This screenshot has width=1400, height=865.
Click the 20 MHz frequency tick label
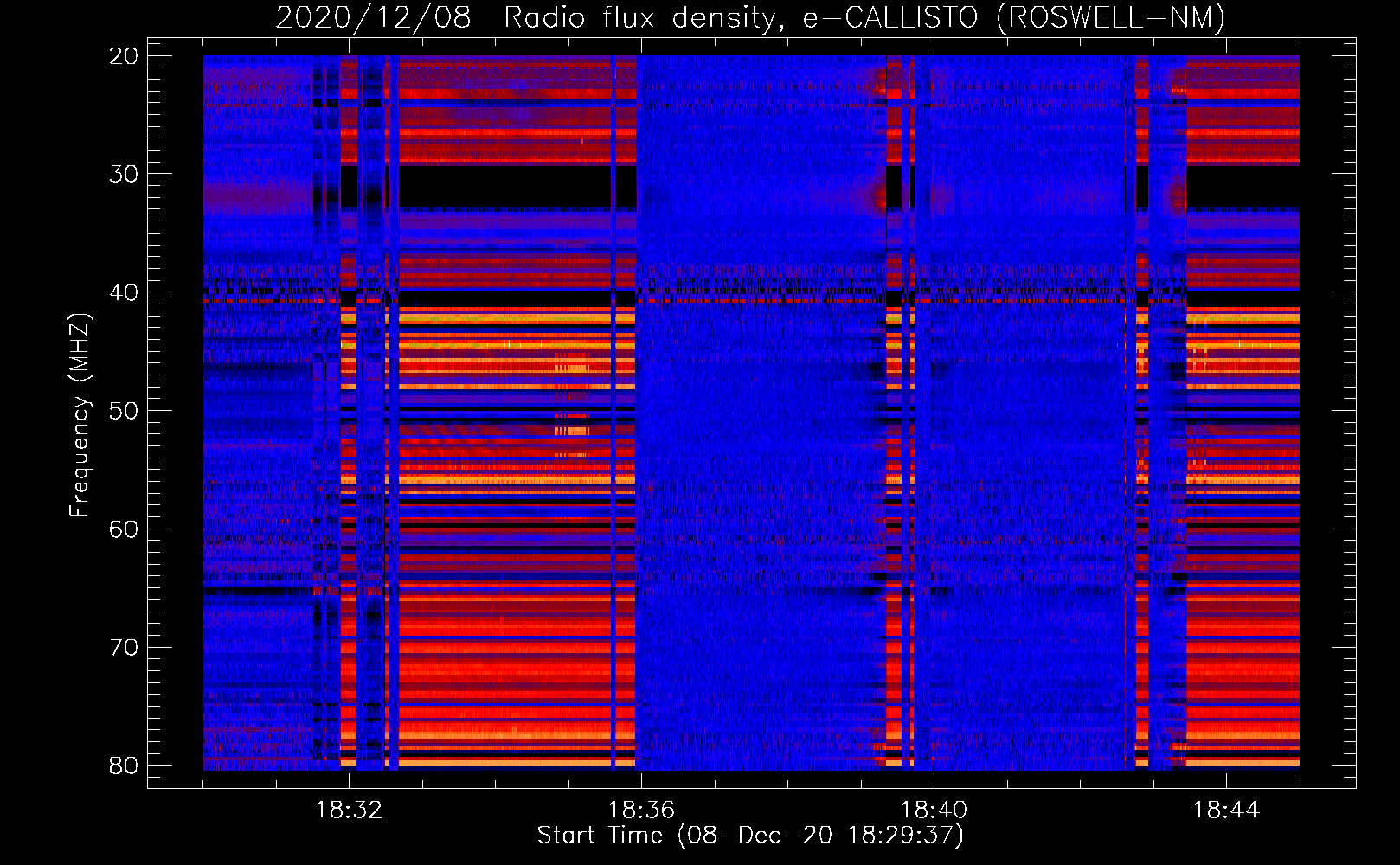[x=124, y=56]
